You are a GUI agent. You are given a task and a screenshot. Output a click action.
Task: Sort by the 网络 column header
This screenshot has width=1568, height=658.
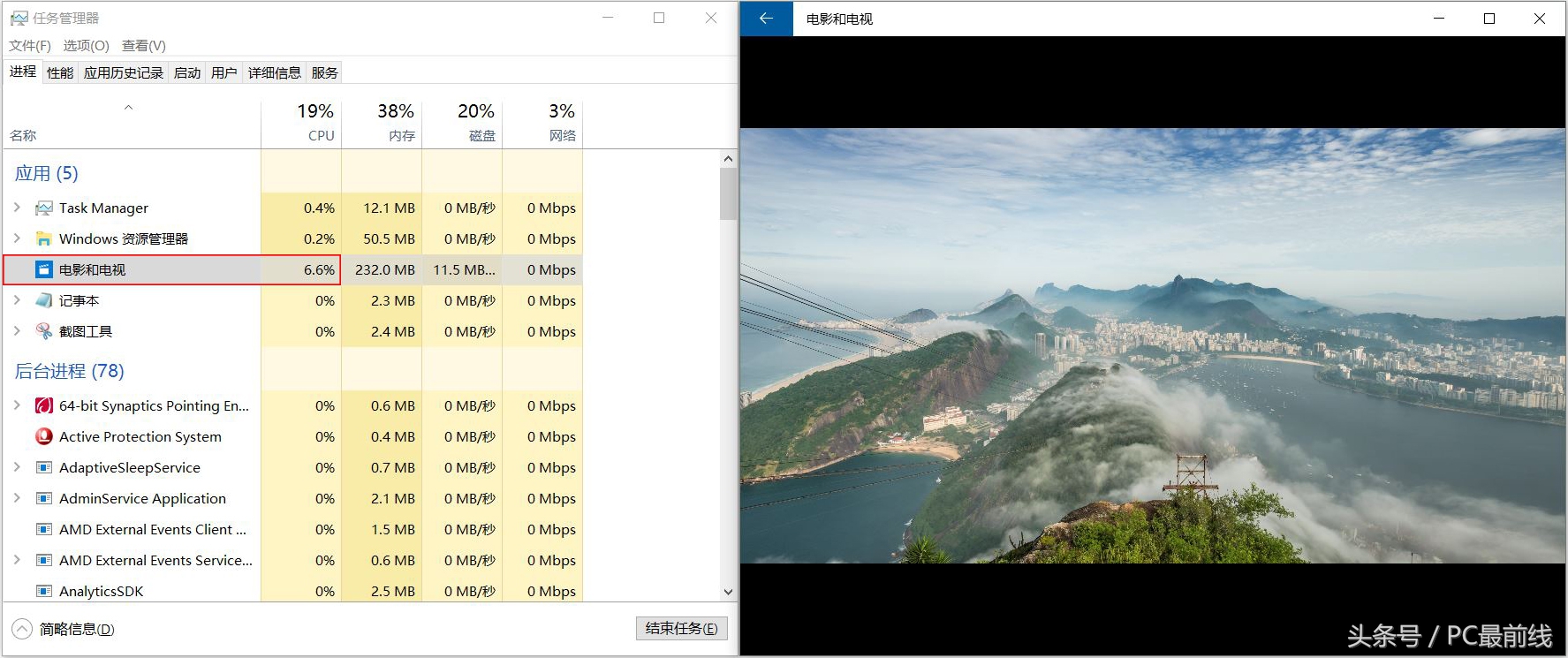(542, 124)
